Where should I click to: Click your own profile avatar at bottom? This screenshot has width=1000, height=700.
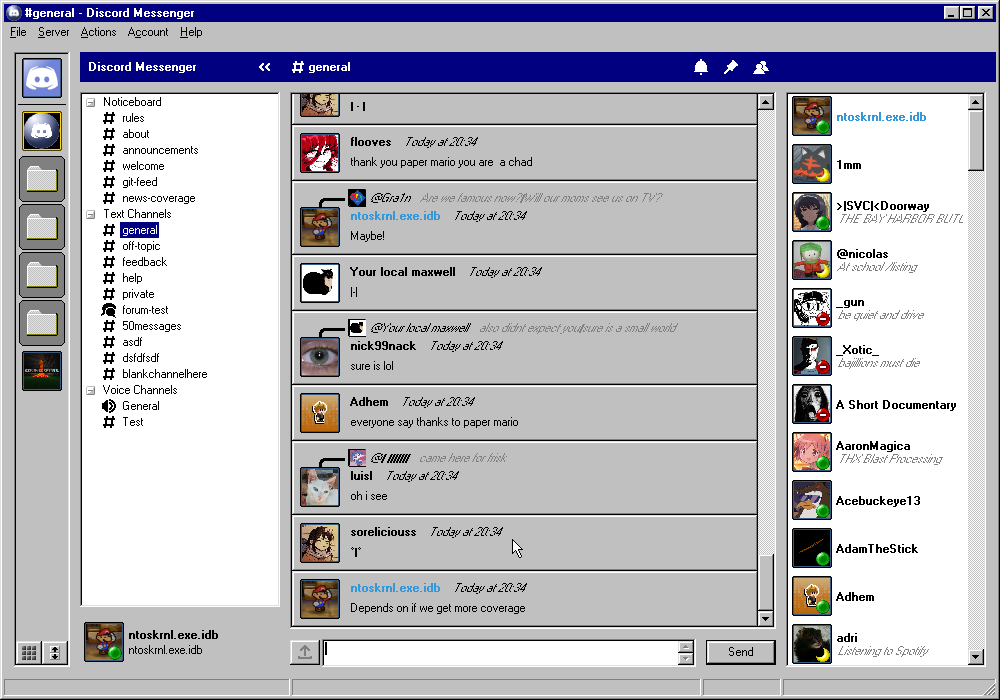[104, 642]
